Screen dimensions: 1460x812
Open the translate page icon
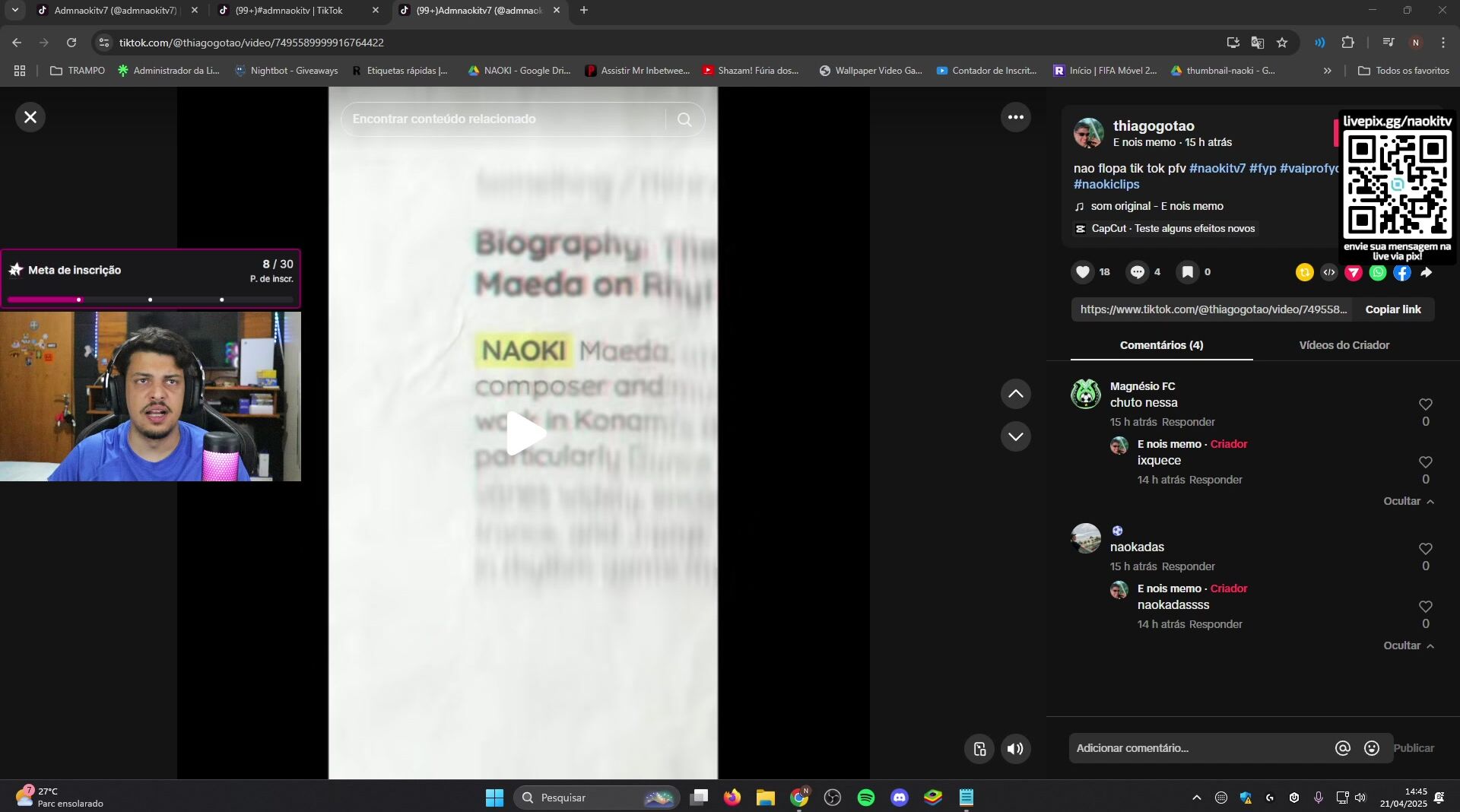1258,43
